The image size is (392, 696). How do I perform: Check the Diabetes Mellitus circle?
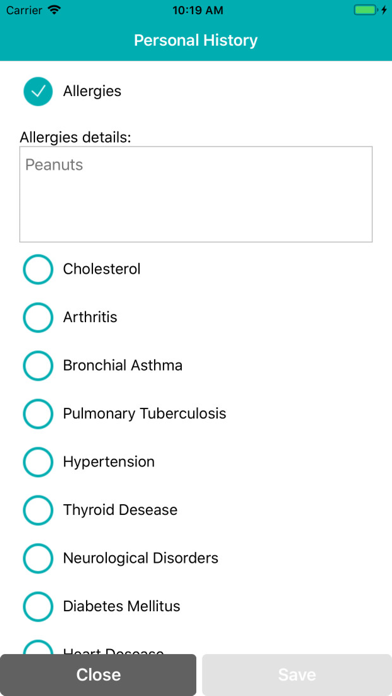(x=38, y=606)
